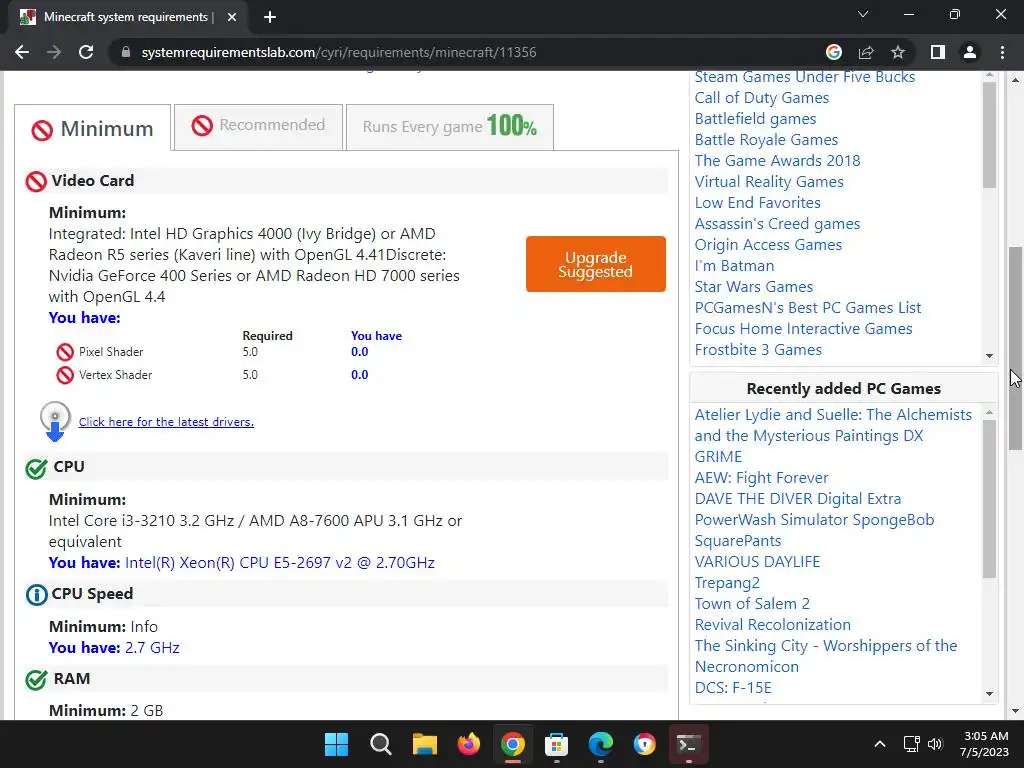This screenshot has height=768, width=1024.
Task: Click the CPU Speed info icon
Action: point(37,594)
